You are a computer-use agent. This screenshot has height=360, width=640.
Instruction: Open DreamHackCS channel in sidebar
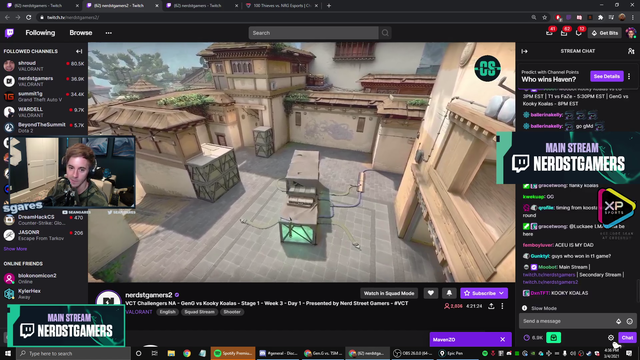44,220
